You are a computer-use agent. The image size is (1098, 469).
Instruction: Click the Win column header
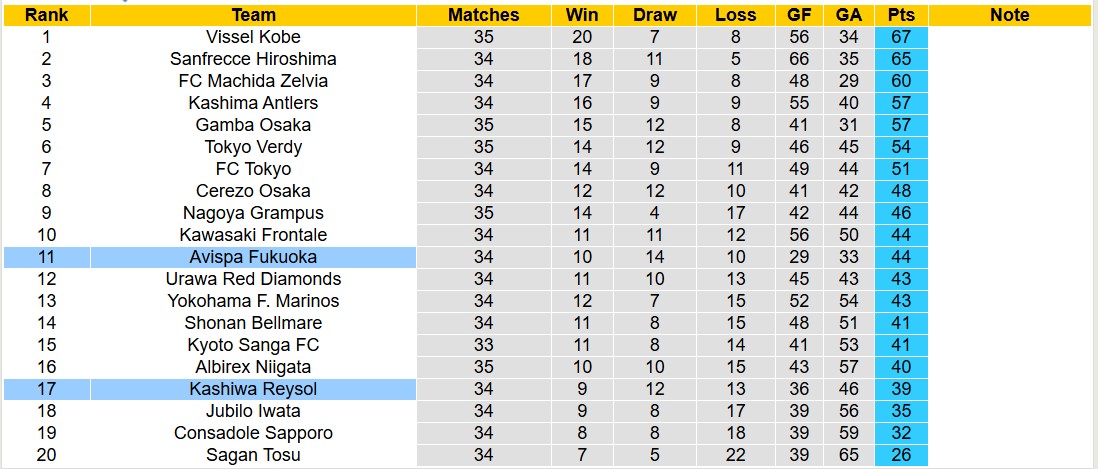tap(582, 15)
